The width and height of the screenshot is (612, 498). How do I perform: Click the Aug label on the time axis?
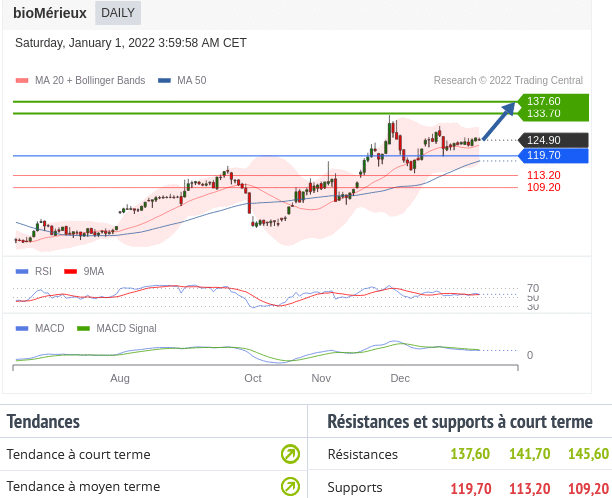(120, 378)
